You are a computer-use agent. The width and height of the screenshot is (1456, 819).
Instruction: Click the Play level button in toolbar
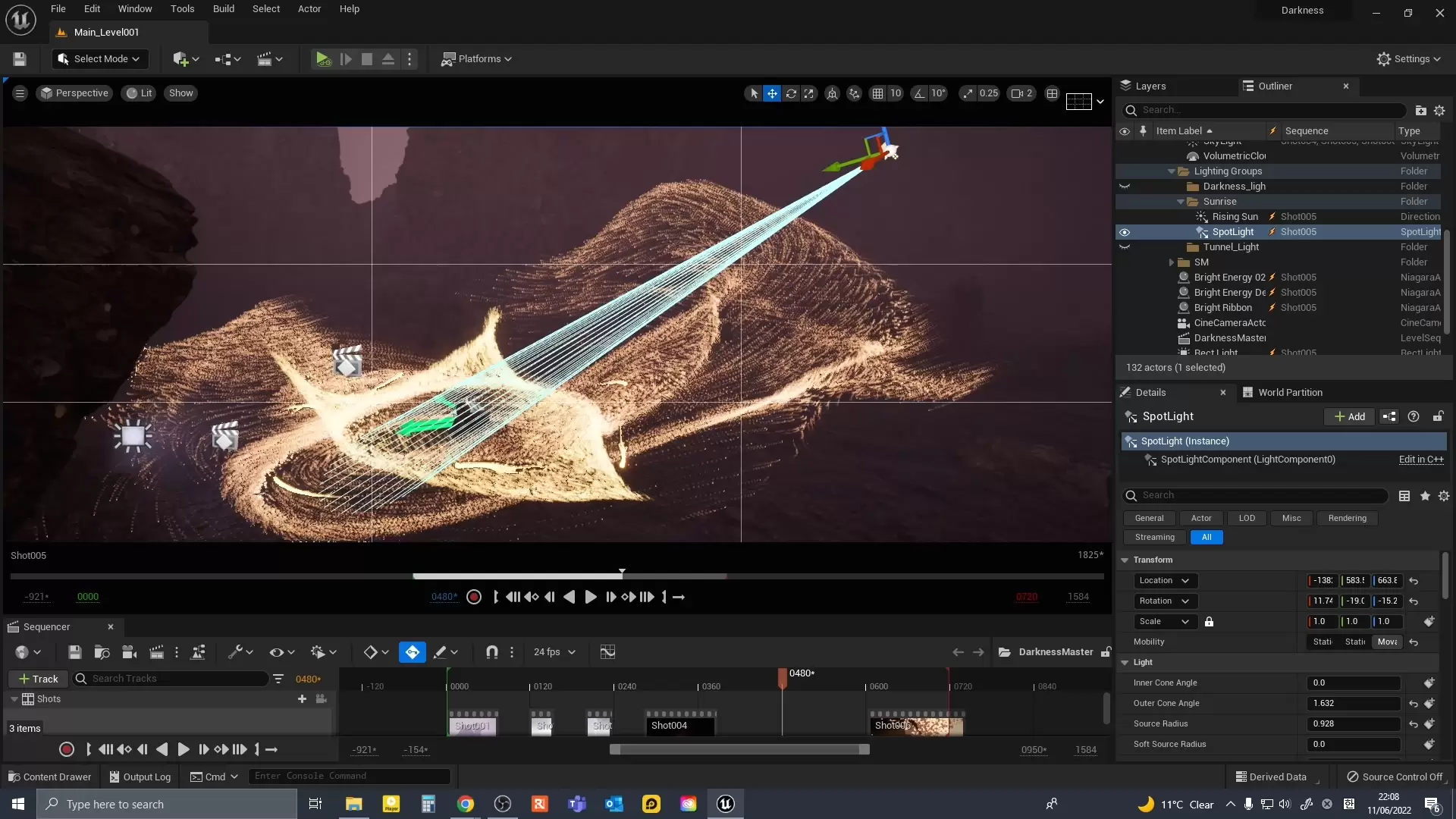323,59
